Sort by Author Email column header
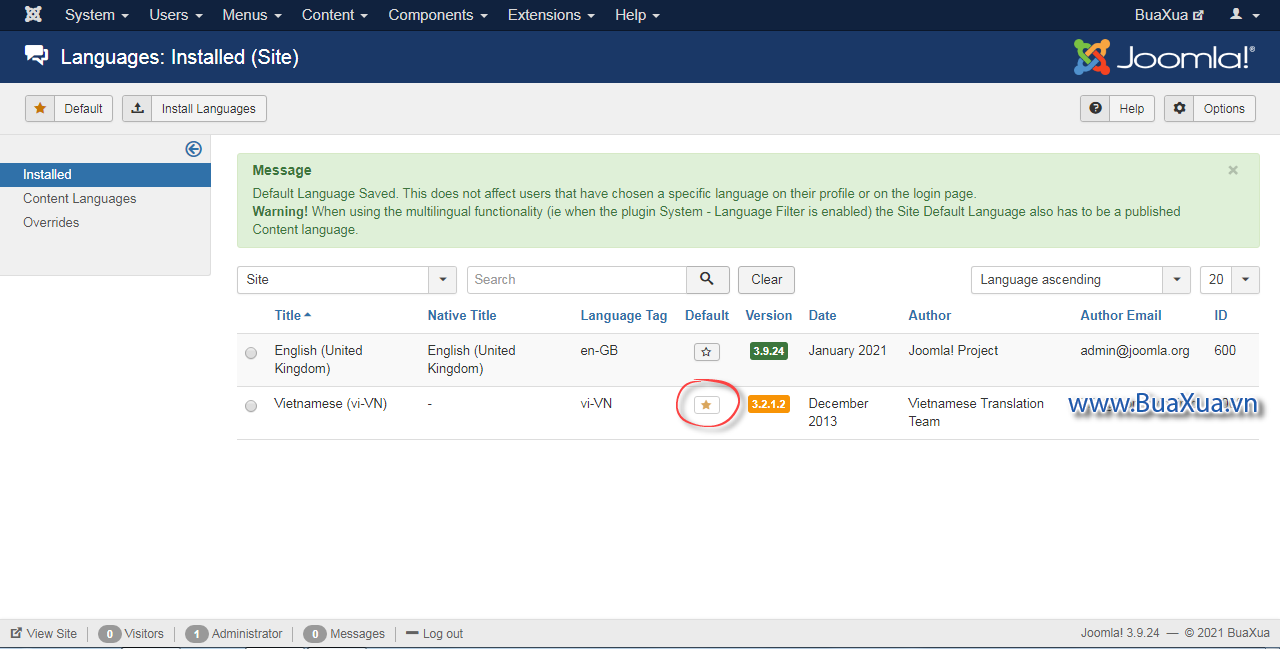This screenshot has width=1280, height=649. tap(1121, 315)
